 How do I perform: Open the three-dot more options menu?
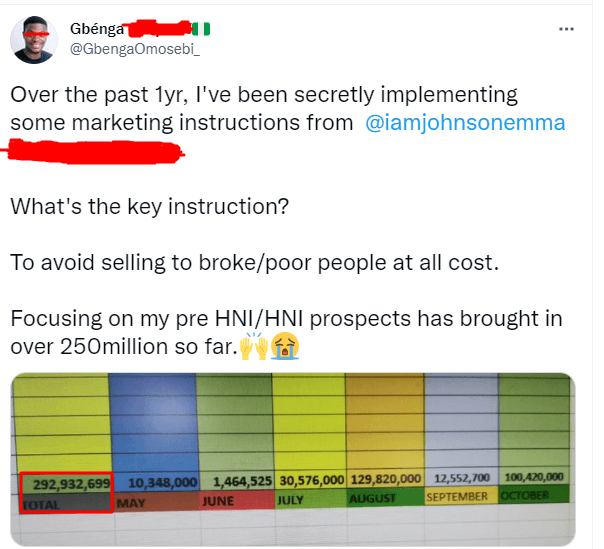(566, 29)
